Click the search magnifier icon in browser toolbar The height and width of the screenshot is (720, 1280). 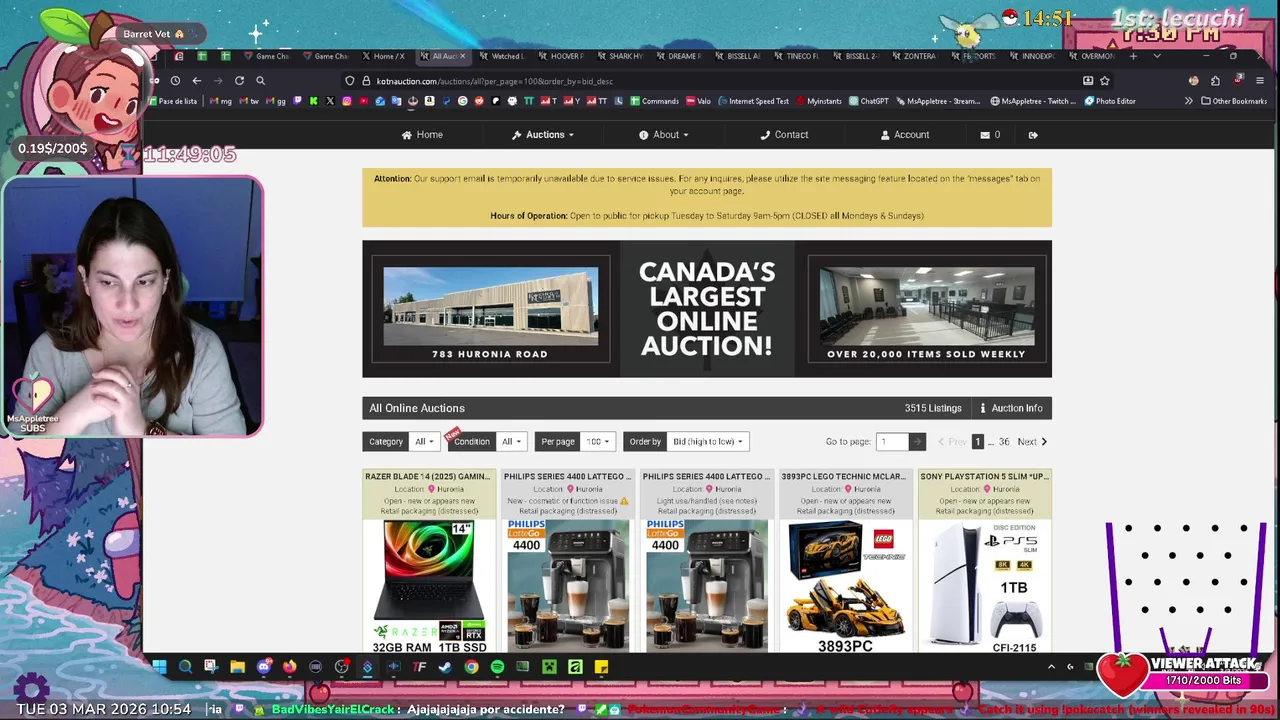[260, 81]
